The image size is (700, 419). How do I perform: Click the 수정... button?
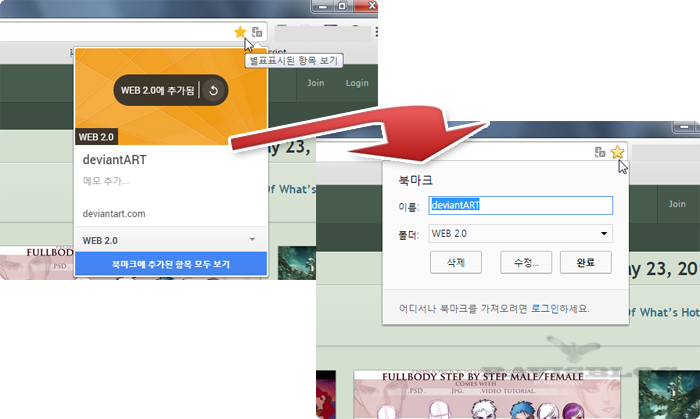pyautogui.click(x=526, y=262)
